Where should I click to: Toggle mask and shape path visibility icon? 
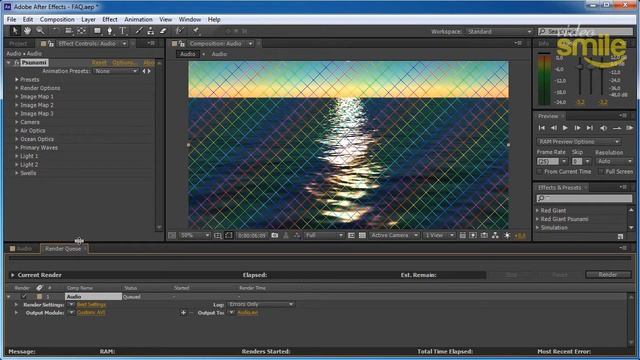[229, 236]
